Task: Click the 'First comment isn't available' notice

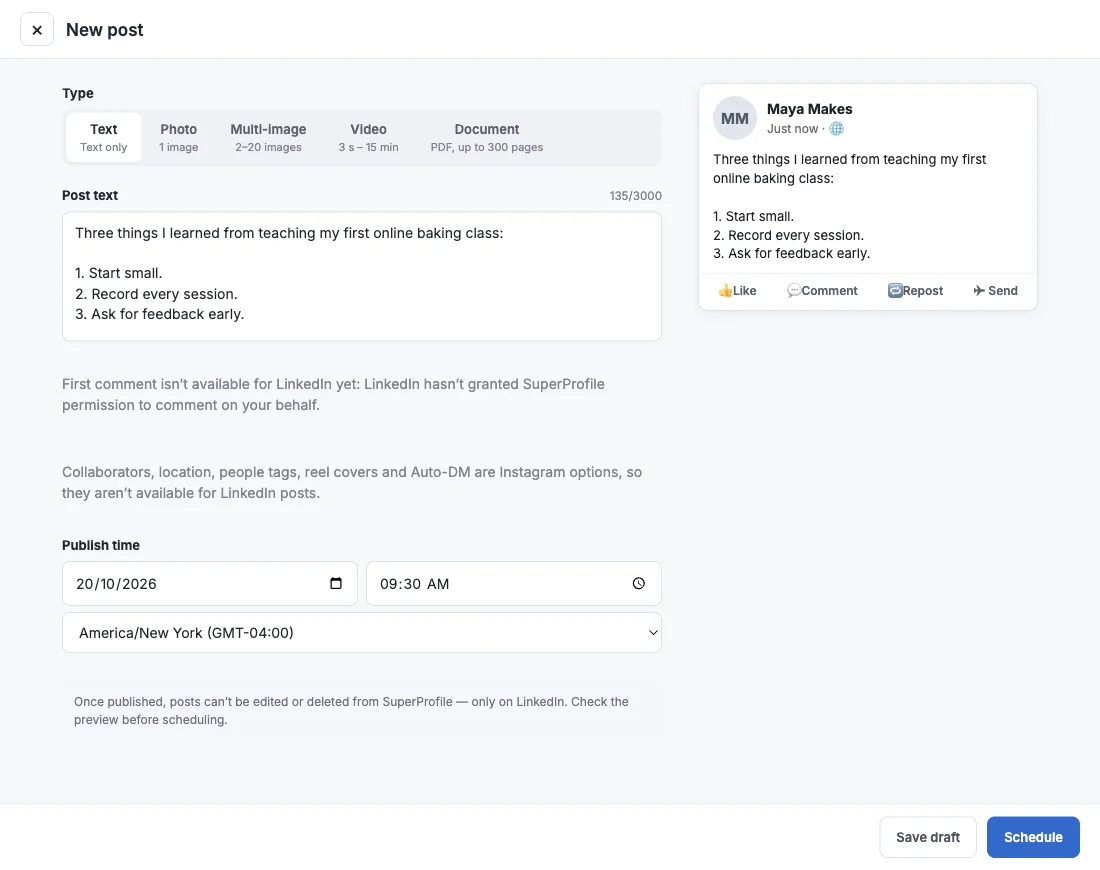Action: 333,394
